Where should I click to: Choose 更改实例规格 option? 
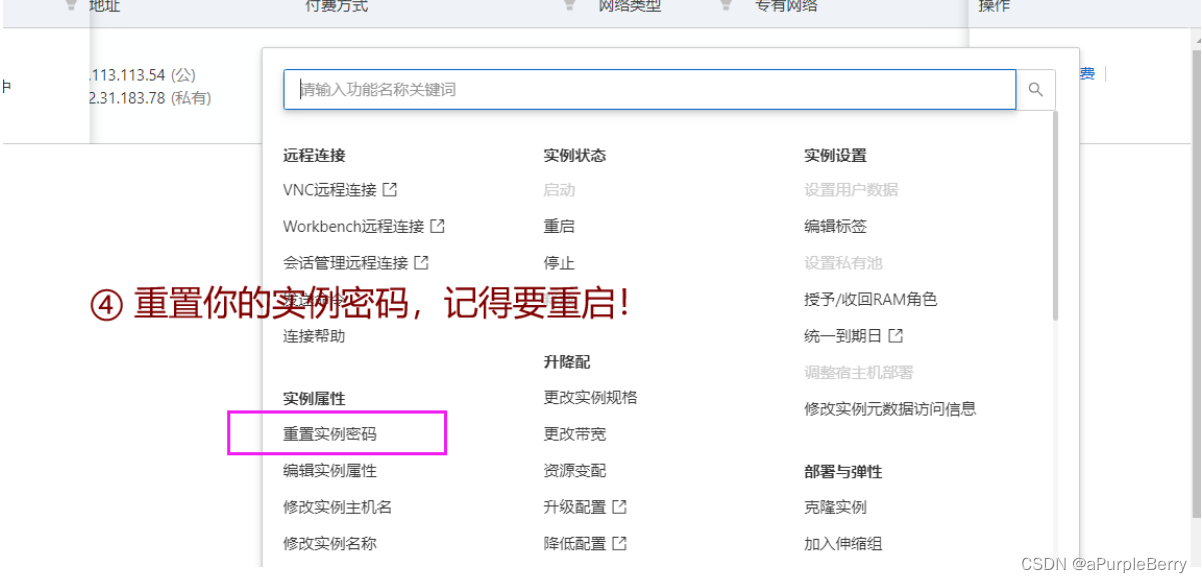tap(590, 397)
